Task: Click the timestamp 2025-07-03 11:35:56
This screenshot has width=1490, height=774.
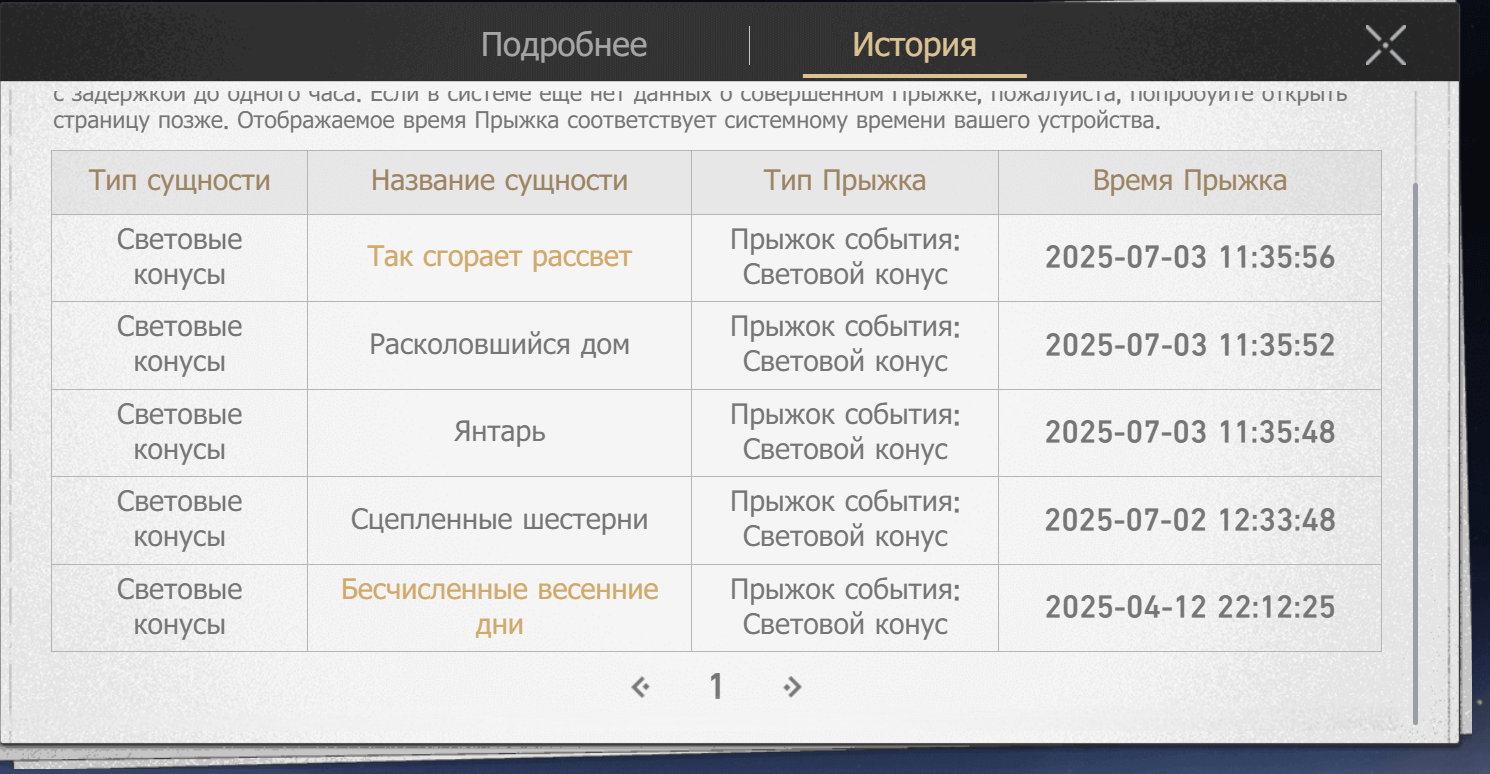Action: (x=1190, y=257)
